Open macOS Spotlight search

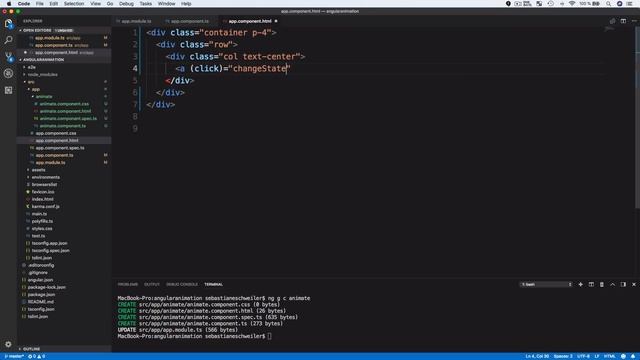coord(608,4)
